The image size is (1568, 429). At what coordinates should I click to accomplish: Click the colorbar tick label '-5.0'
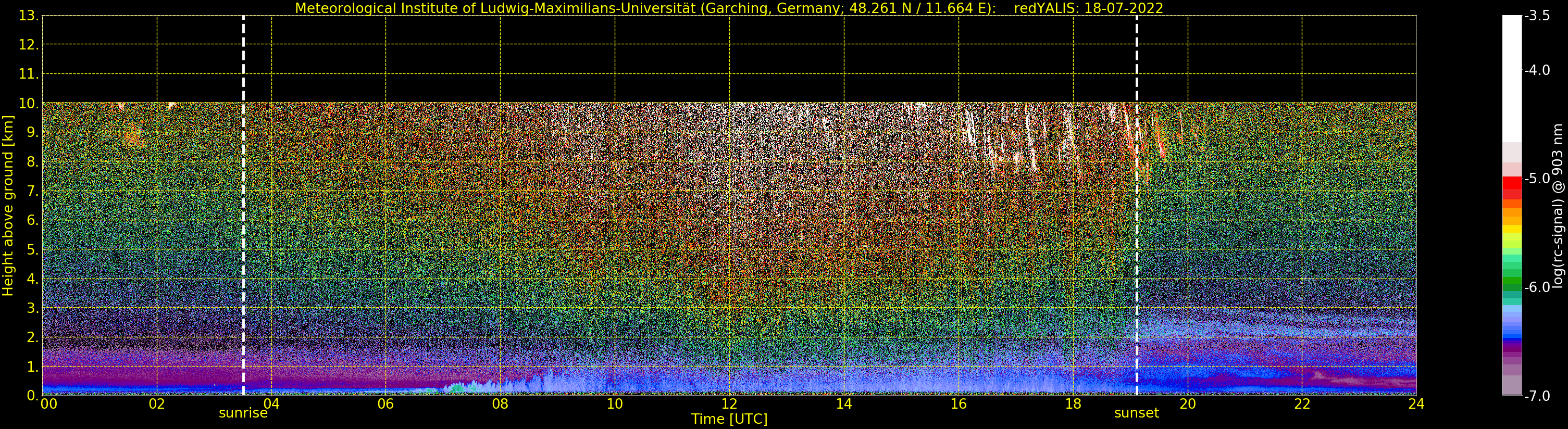[1537, 178]
